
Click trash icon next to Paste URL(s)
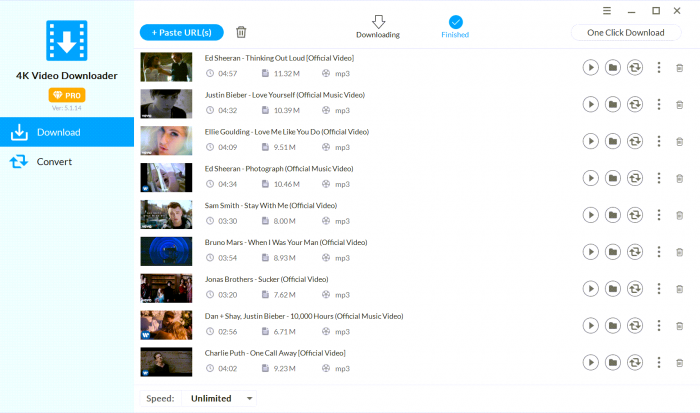click(x=241, y=32)
